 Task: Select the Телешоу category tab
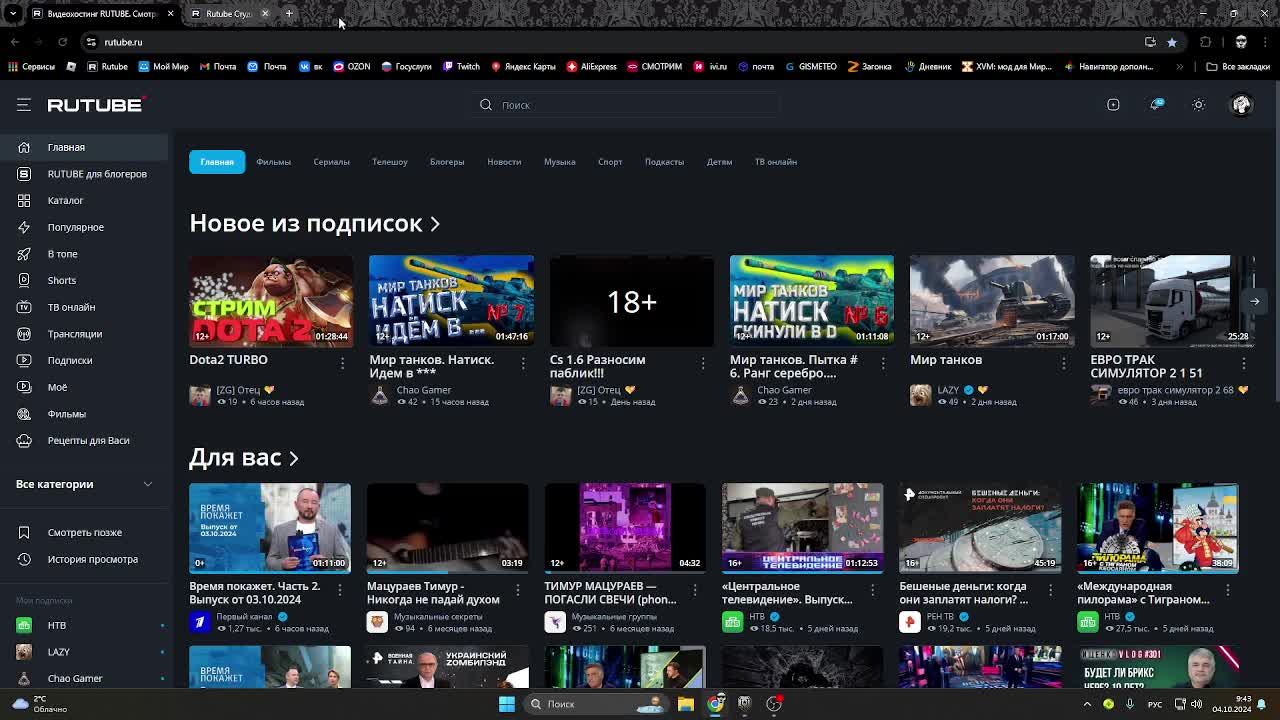(x=390, y=162)
